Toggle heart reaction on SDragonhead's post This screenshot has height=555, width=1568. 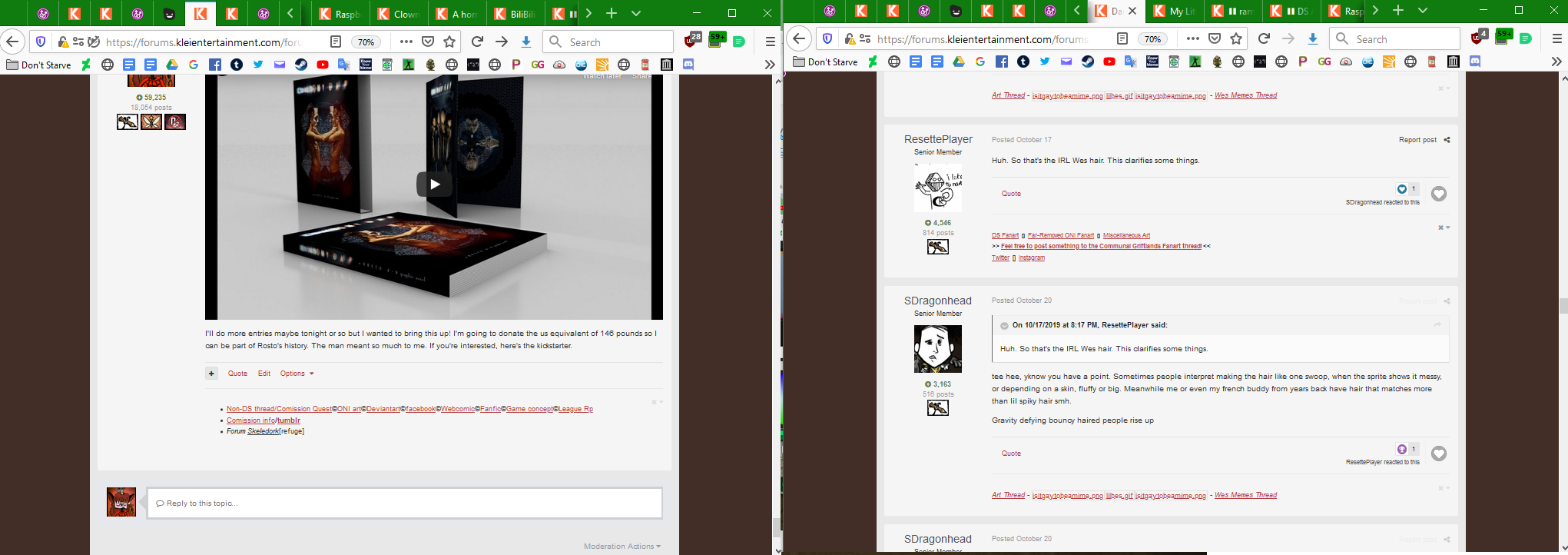click(x=1439, y=454)
